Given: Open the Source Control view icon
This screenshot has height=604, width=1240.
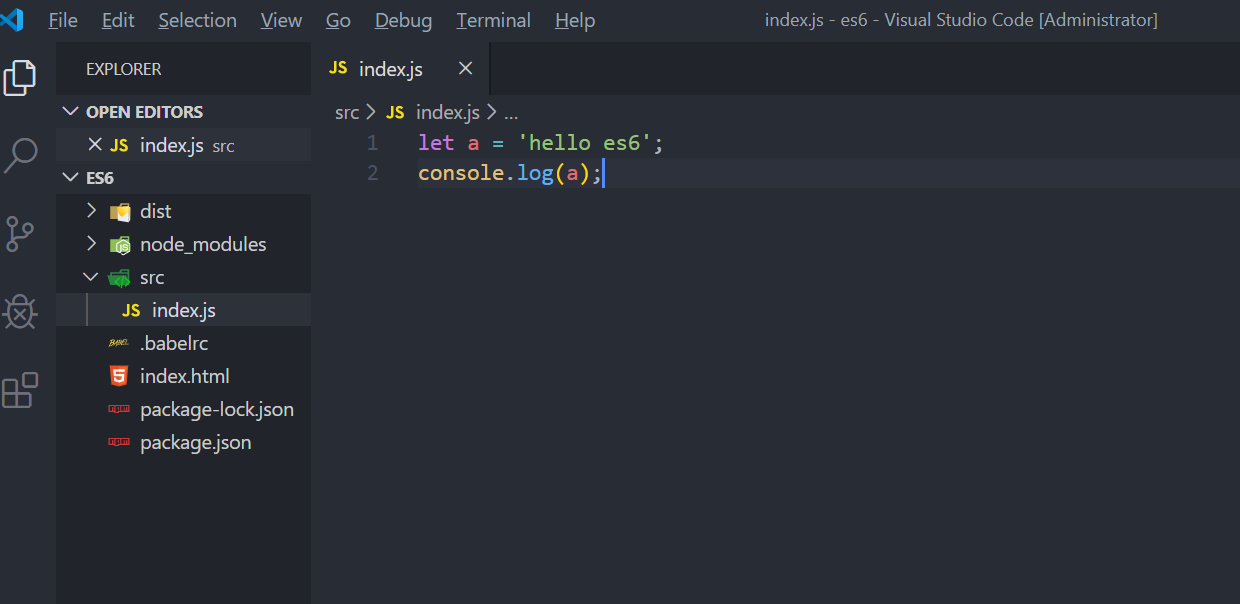Looking at the screenshot, I should pos(20,233).
